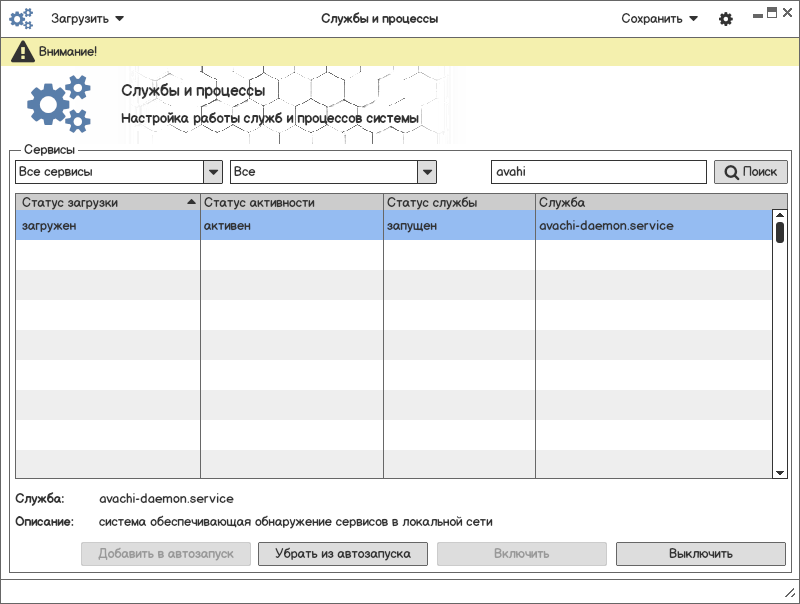The image size is (800, 604).
Task: Open settings via the gear icon
Action: point(726,19)
